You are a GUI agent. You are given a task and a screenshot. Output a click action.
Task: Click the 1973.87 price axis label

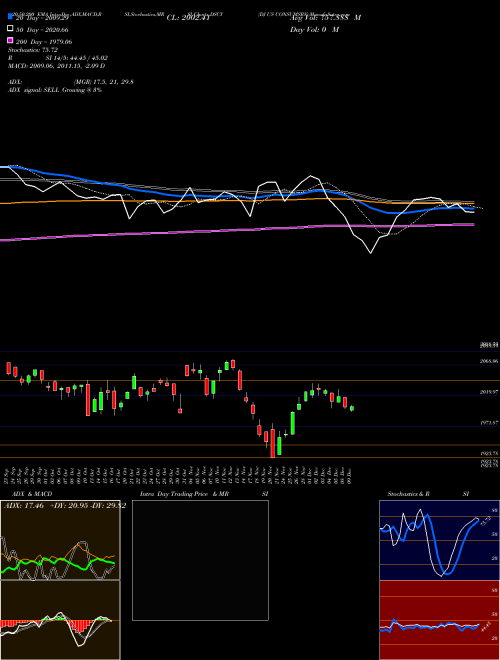pos(489,423)
